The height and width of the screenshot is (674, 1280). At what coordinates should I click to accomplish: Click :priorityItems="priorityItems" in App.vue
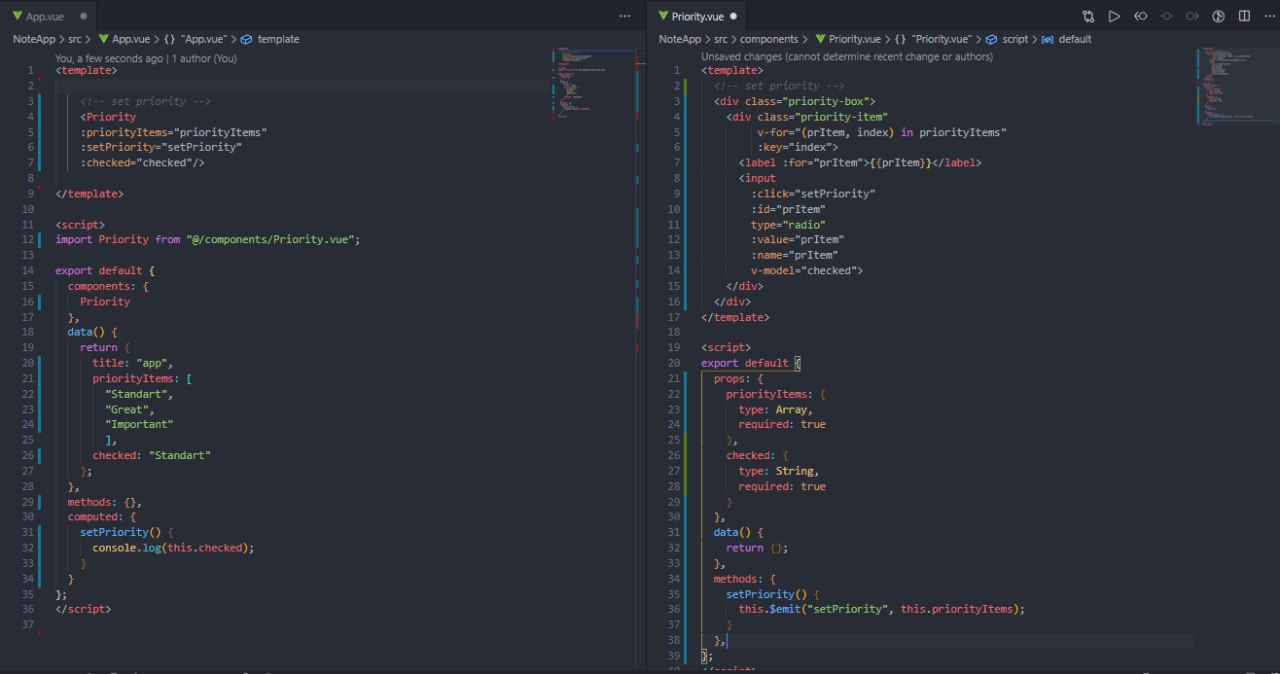[x=174, y=132]
